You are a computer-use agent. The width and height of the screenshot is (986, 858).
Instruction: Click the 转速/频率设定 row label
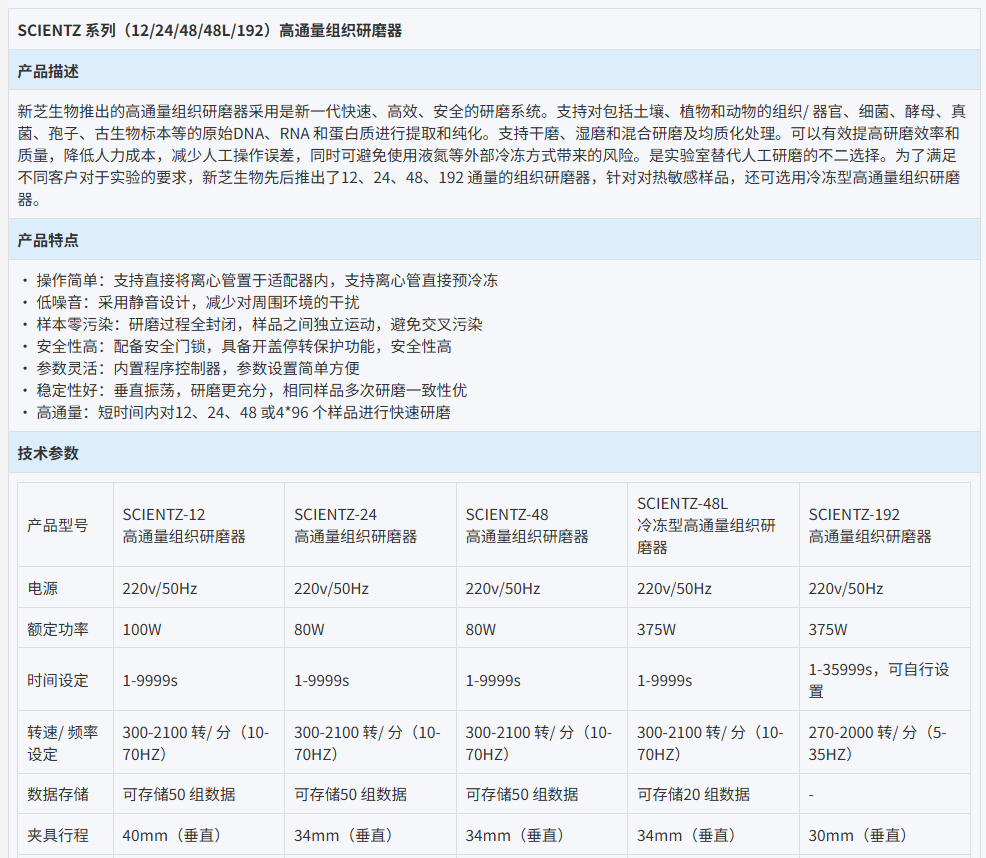pyautogui.click(x=63, y=743)
